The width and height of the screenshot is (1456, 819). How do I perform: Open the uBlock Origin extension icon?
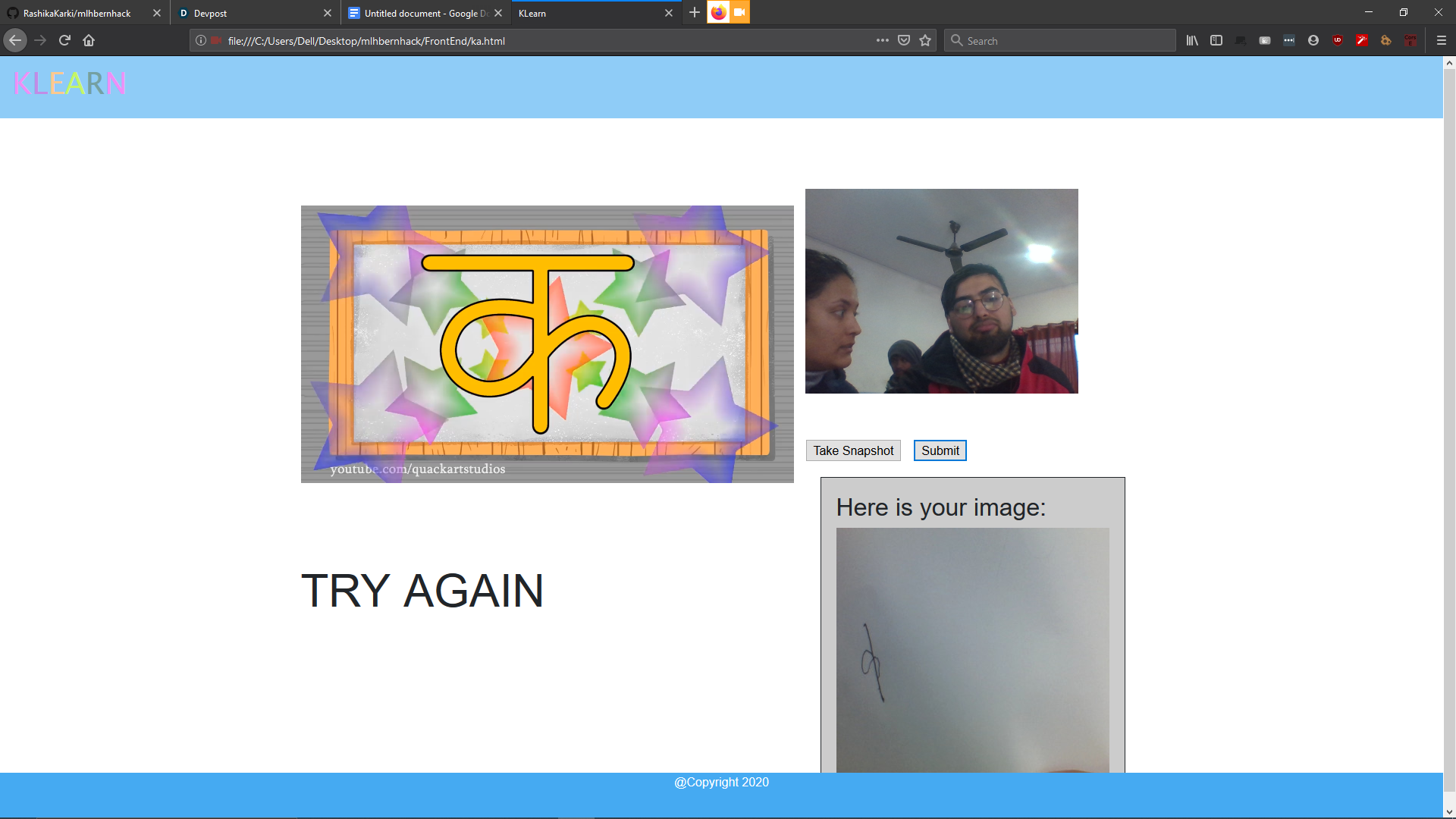[1338, 41]
